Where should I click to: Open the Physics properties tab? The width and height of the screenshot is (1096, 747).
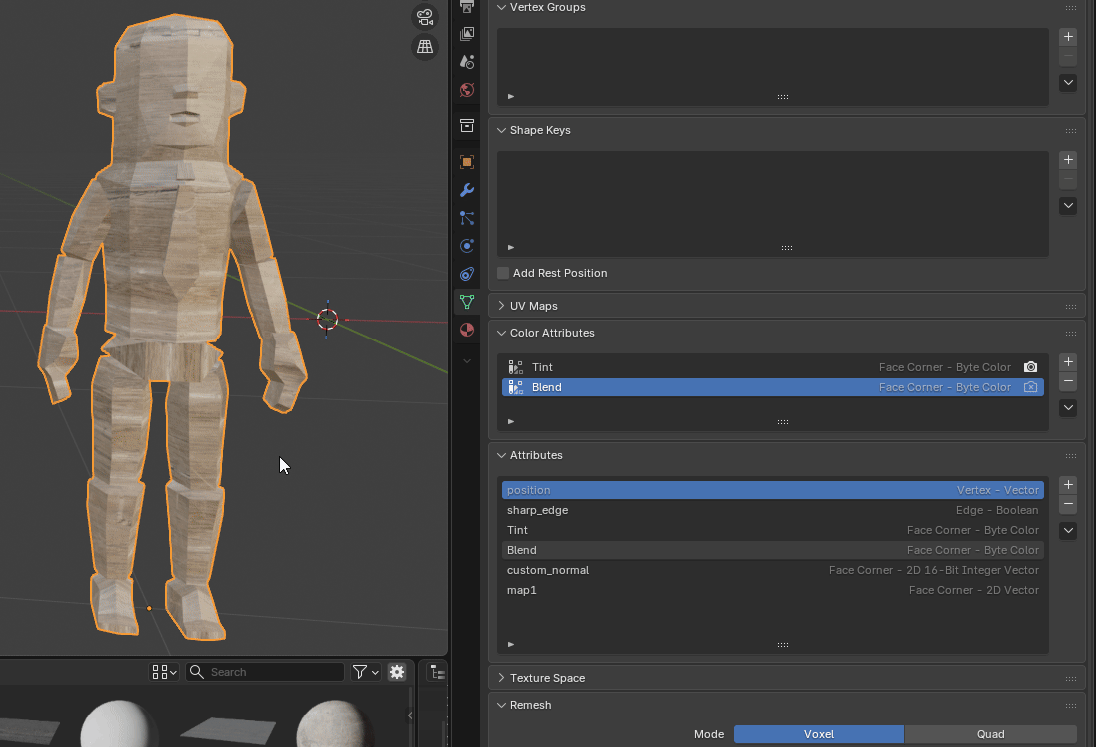(x=467, y=246)
